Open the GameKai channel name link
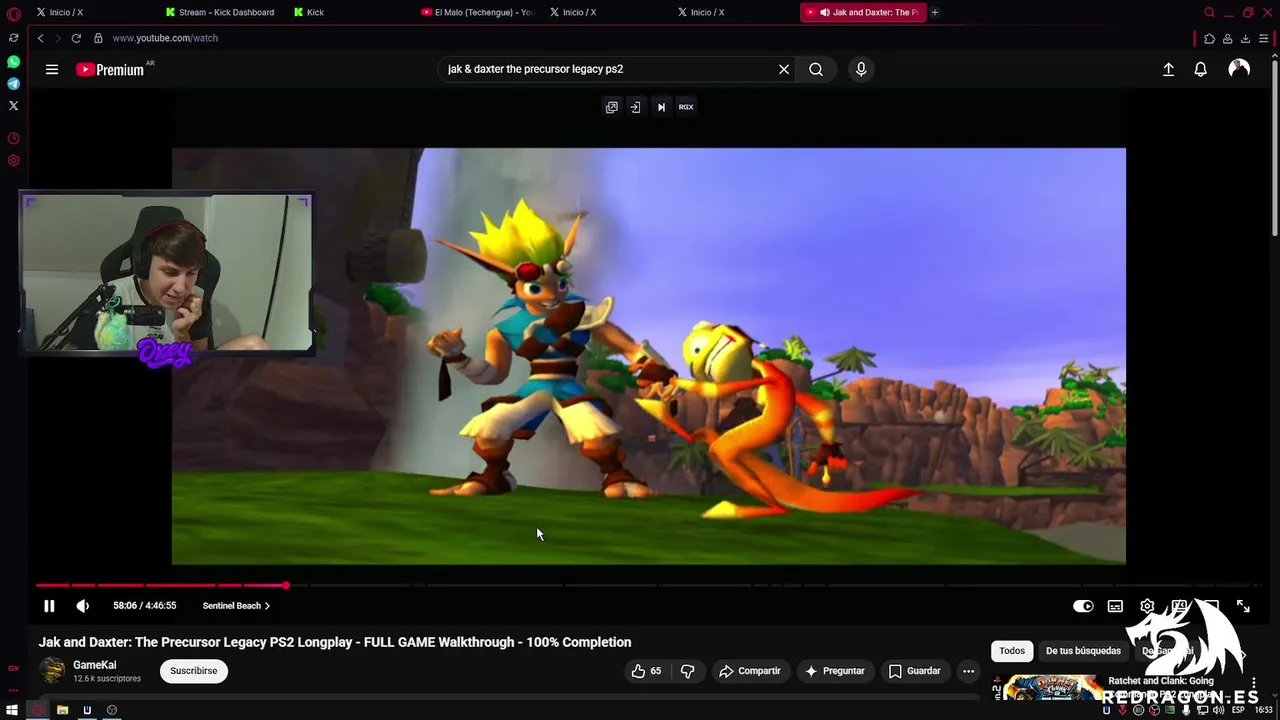 [x=94, y=665]
